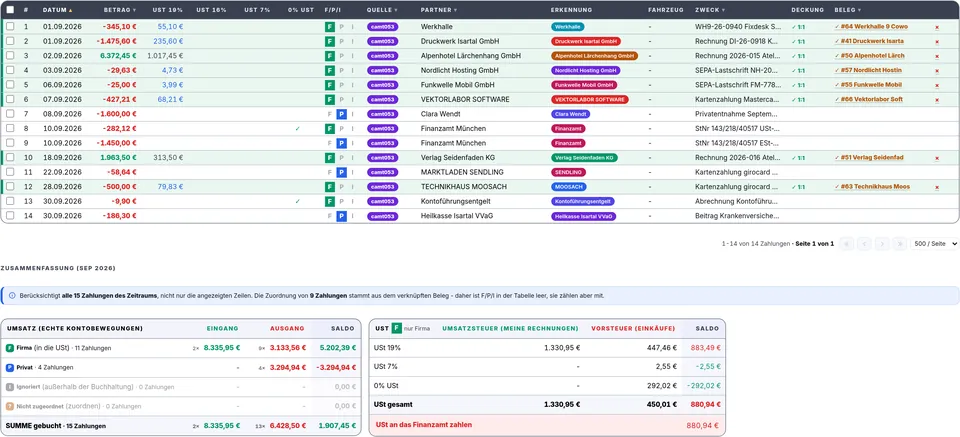Click the VEKTORLABOR SOFTWARE recognition tag
This screenshot has width=960, height=437.
590,99
